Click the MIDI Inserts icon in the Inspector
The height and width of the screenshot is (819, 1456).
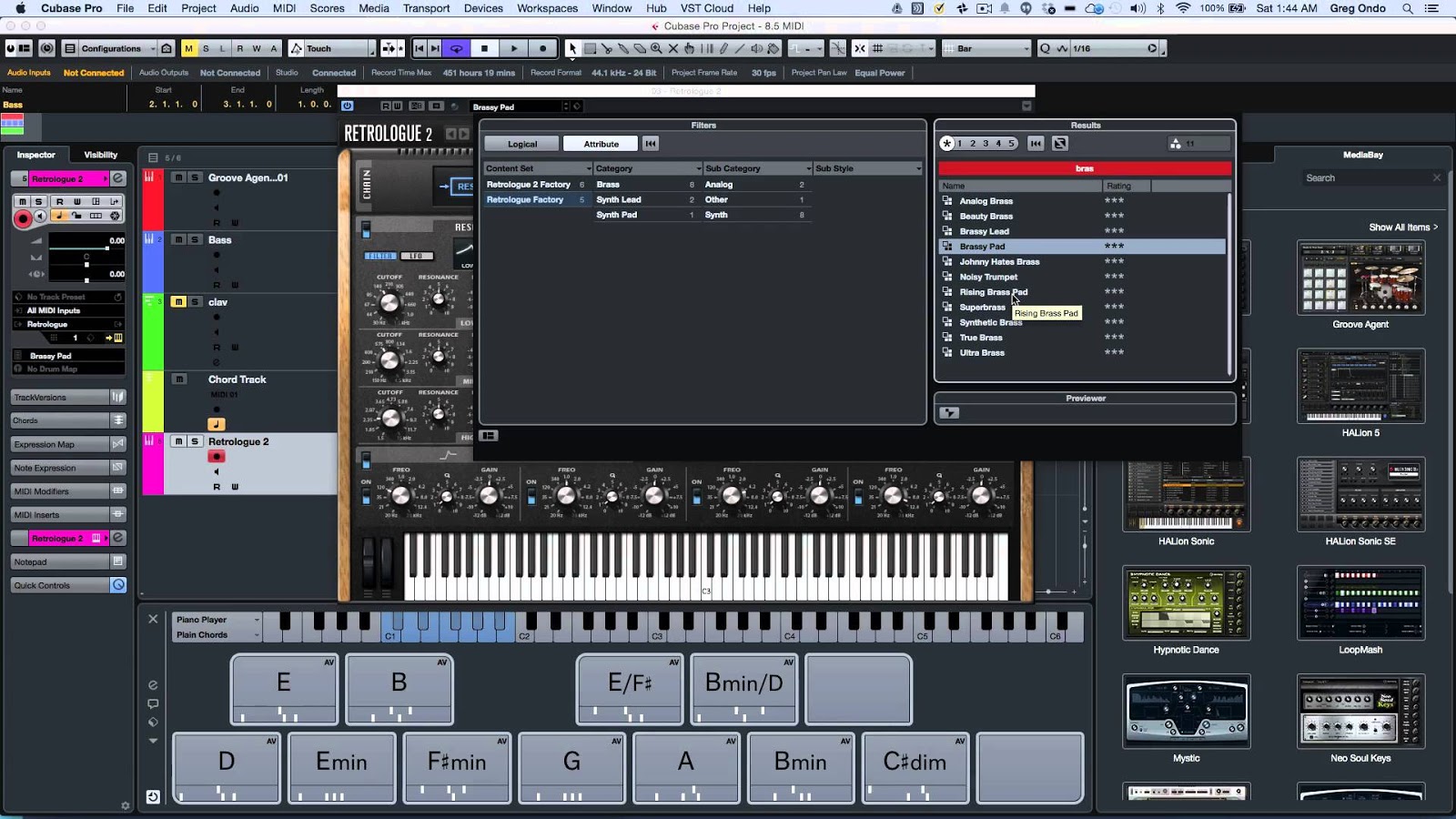point(116,514)
